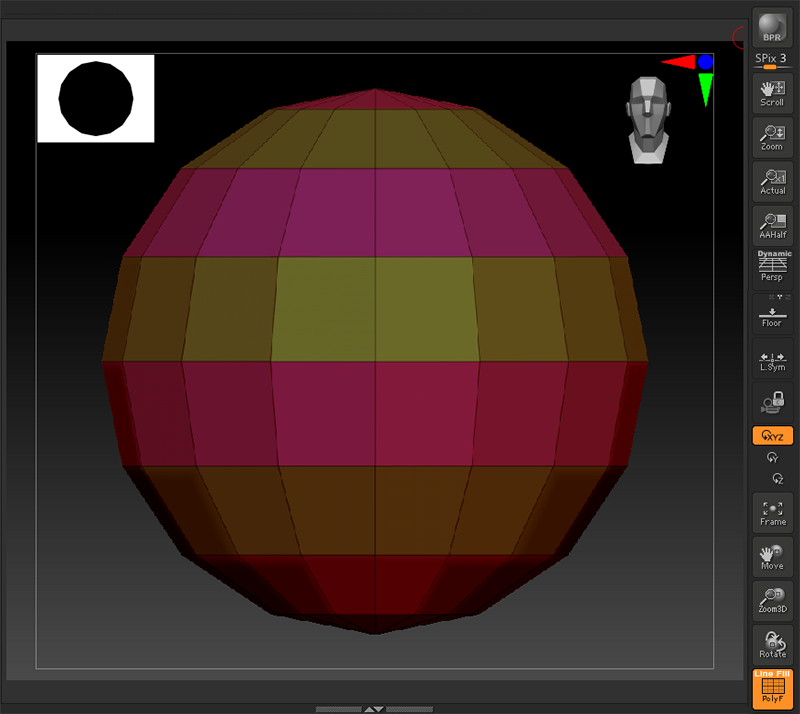This screenshot has width=800, height=714.
Task: Toggle the Floor grid display
Action: 772,315
